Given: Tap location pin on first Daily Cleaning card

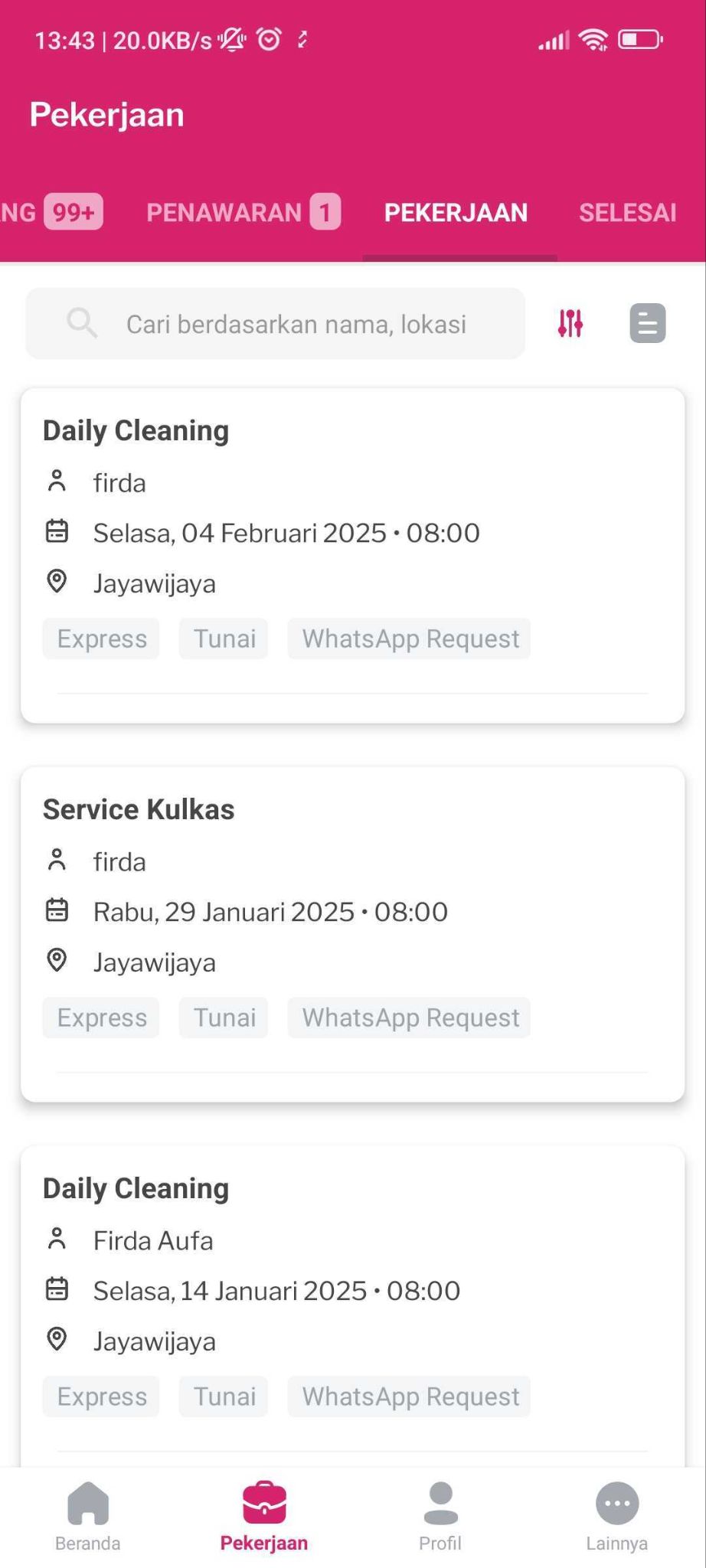Looking at the screenshot, I should (x=57, y=582).
